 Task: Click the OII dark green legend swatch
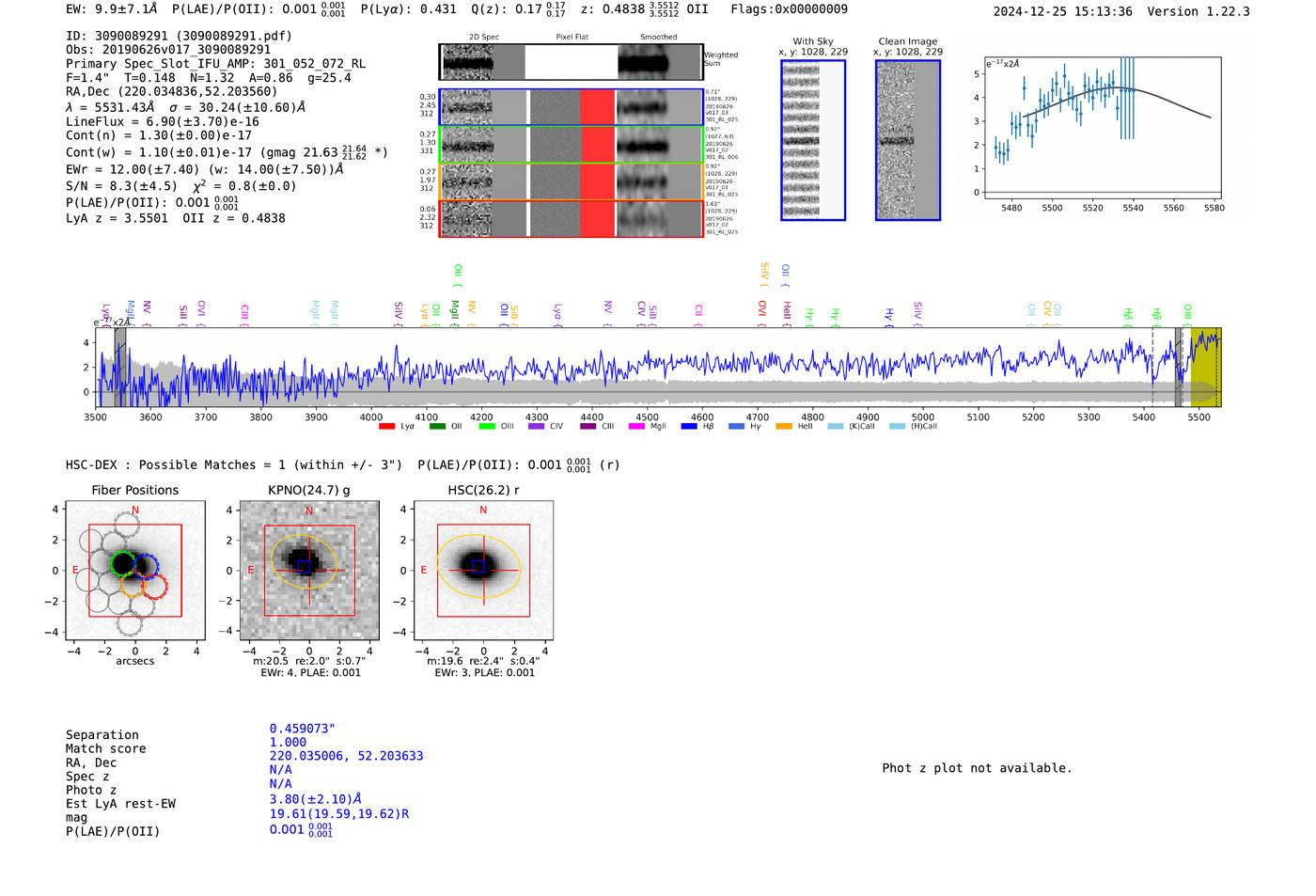pyautogui.click(x=437, y=426)
